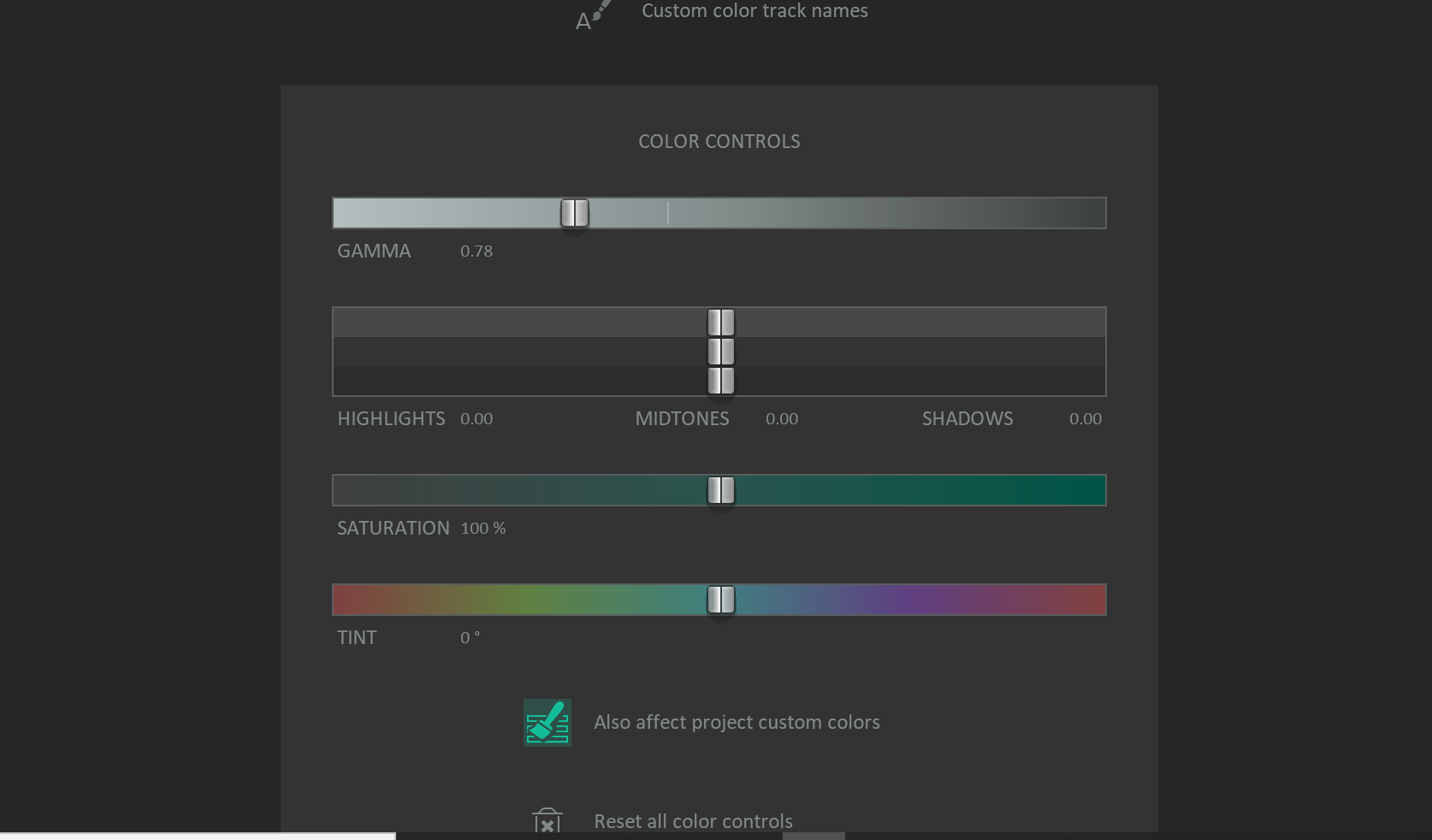The image size is (1432, 840).
Task: Click the horizontal scrollbar at bottom left
Action: 197,834
